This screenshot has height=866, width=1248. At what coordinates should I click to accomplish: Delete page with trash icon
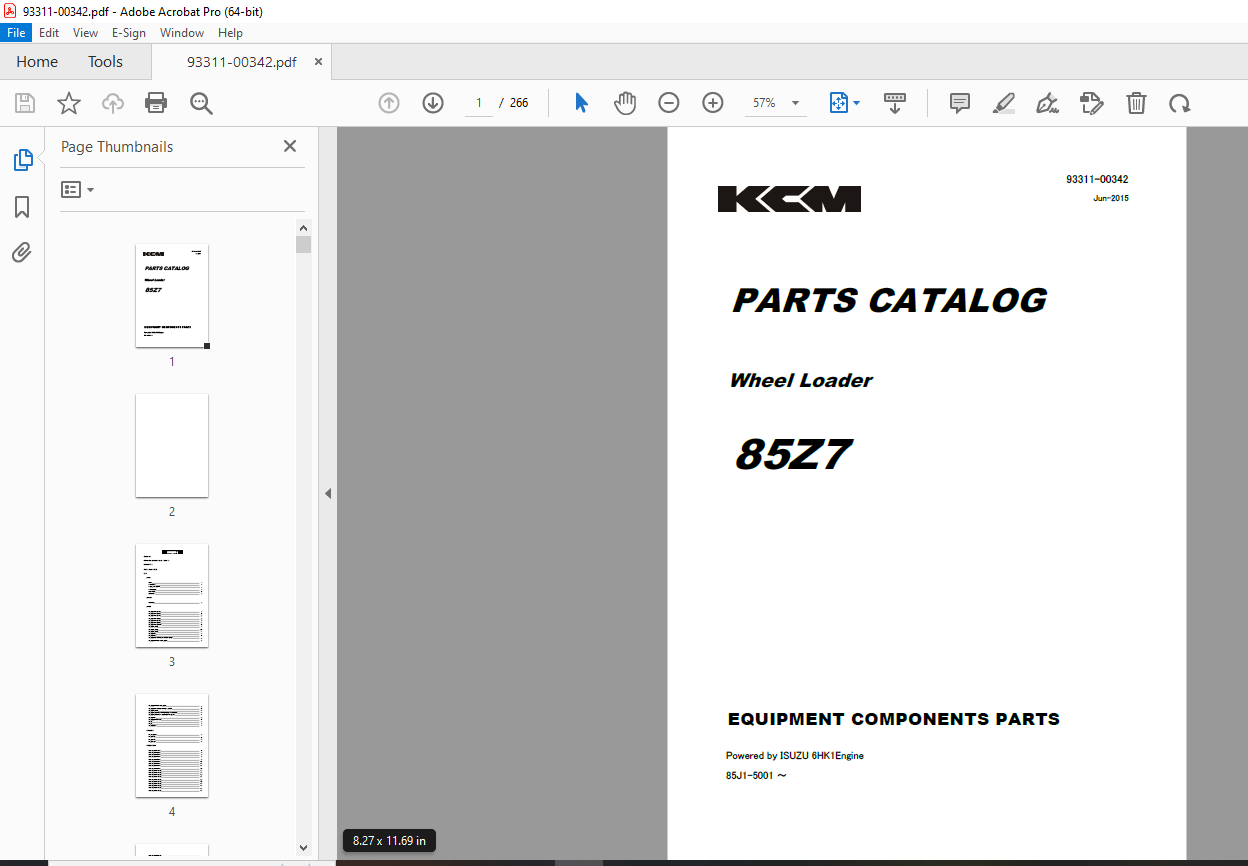pos(1136,103)
